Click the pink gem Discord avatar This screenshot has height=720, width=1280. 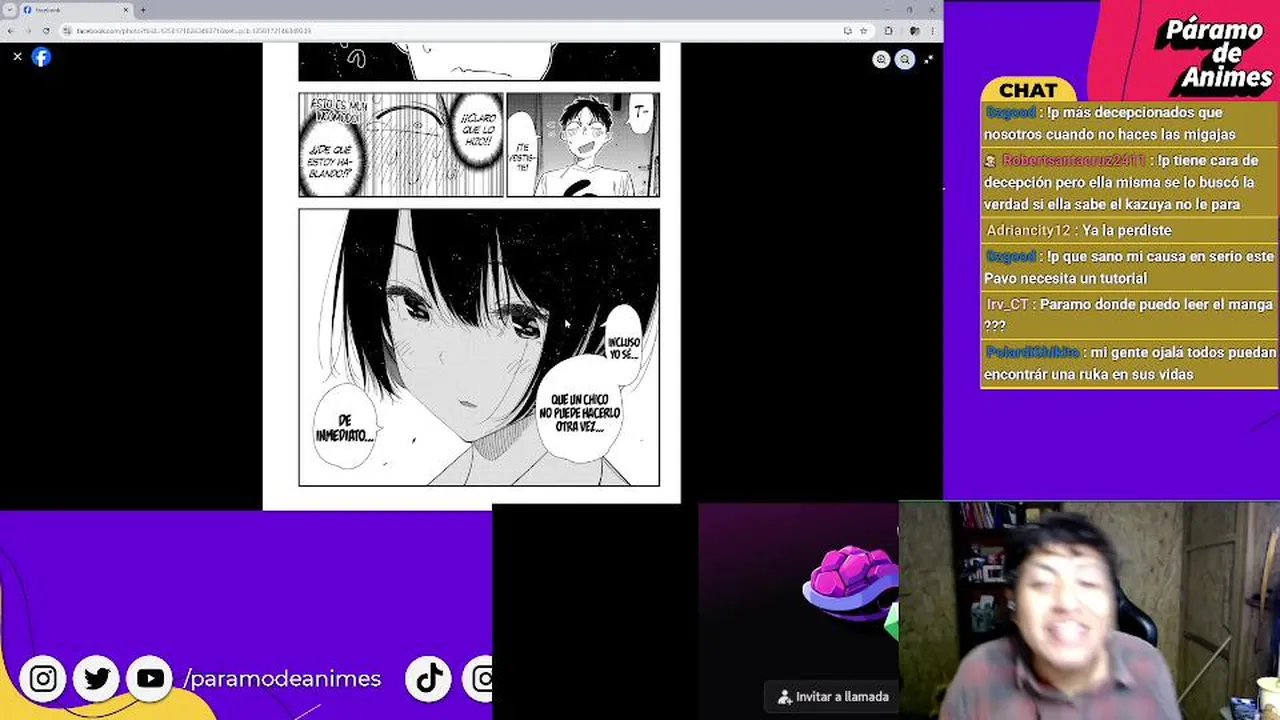coord(850,585)
